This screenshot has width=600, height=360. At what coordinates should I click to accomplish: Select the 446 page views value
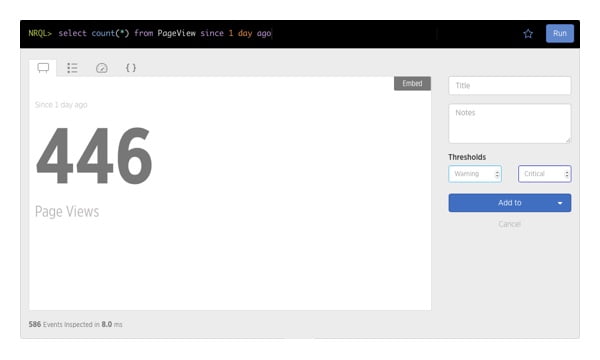94,156
